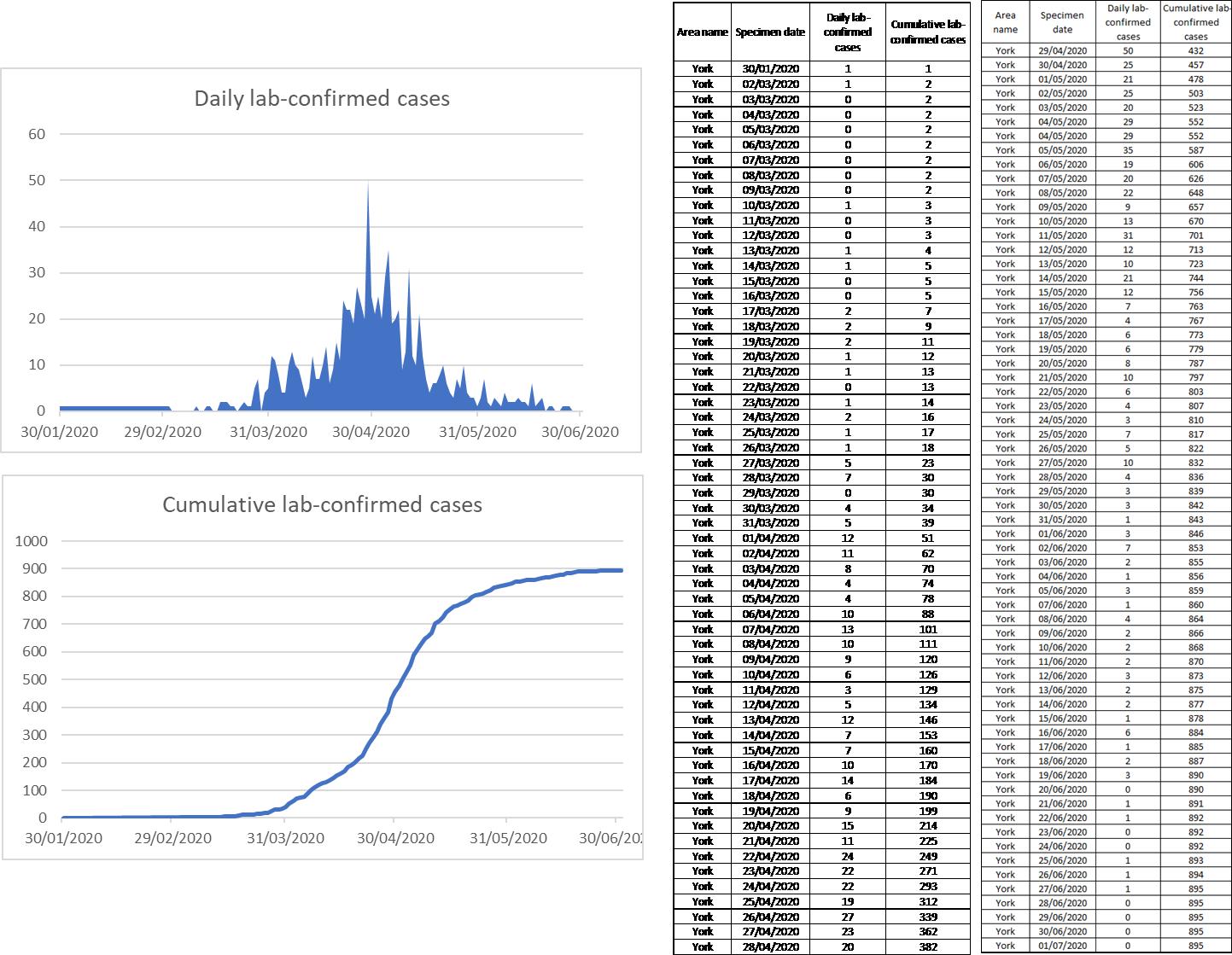Select 'Cumulative lab-confirmed cases' header in right table
1232x955 pixels.
[x=1195, y=22]
